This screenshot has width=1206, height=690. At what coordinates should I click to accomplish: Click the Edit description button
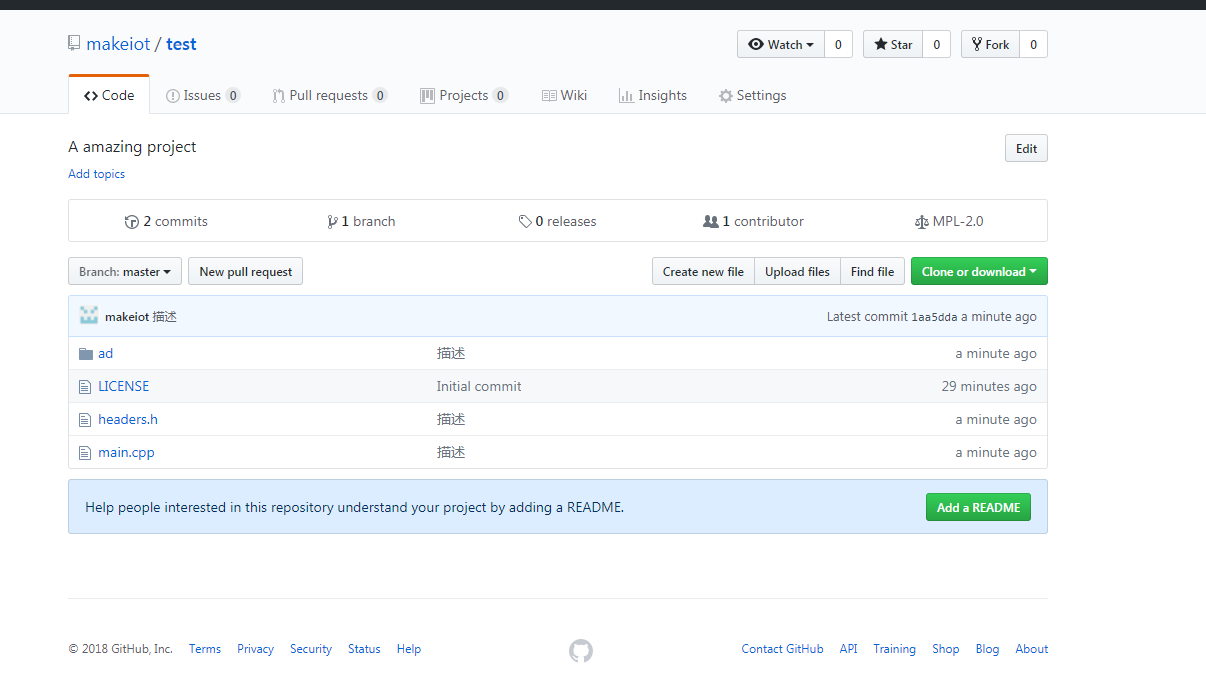(x=1026, y=148)
